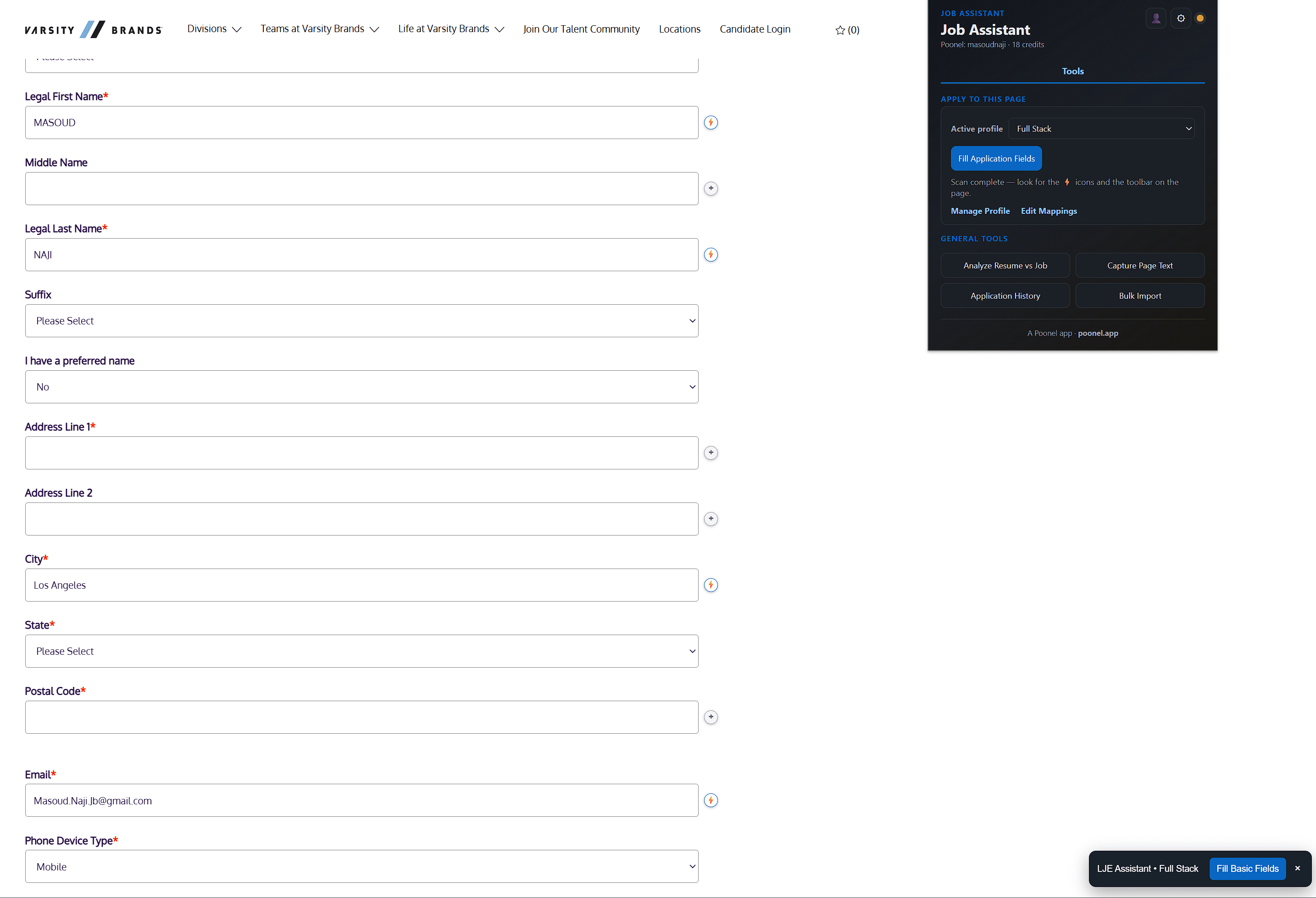Click Fill Application Fields button

996,159
